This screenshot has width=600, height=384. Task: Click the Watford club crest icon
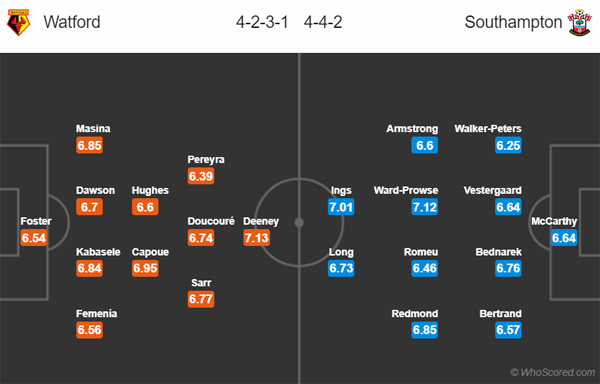point(18,23)
